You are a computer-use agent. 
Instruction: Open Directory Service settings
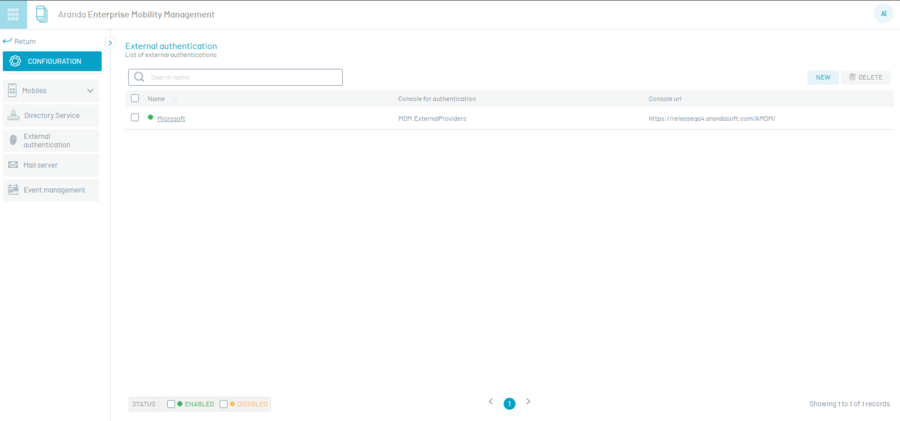pyautogui.click(x=51, y=115)
